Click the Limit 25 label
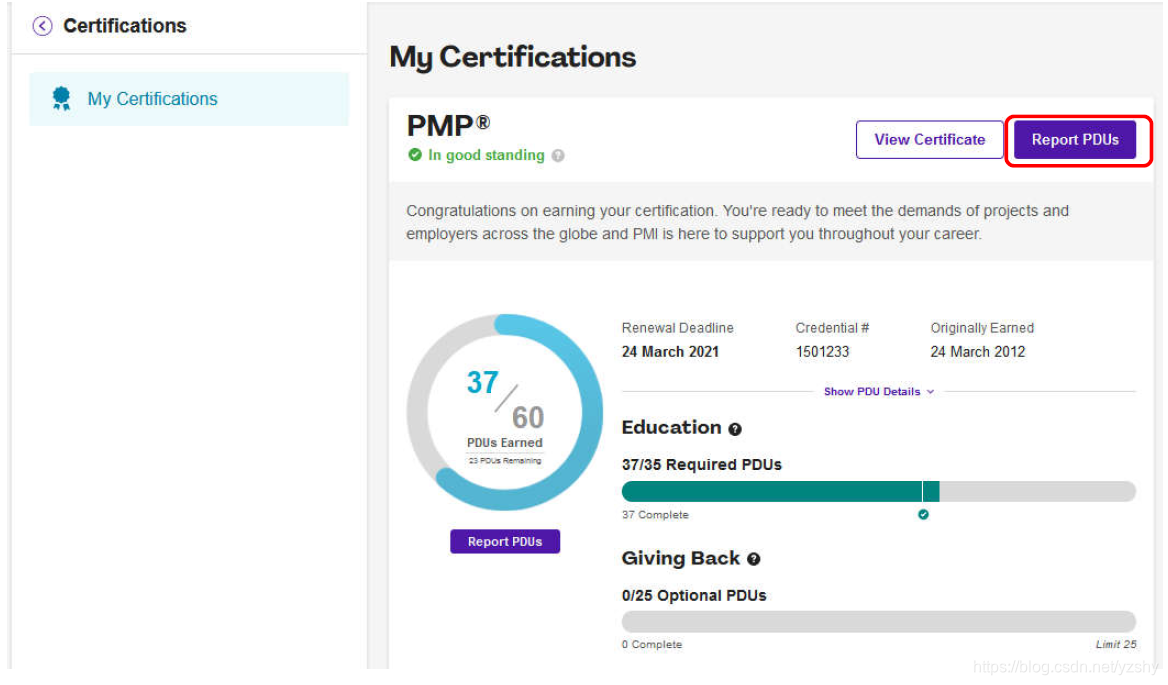Screen dimensions: 1168x685 click(1116, 645)
